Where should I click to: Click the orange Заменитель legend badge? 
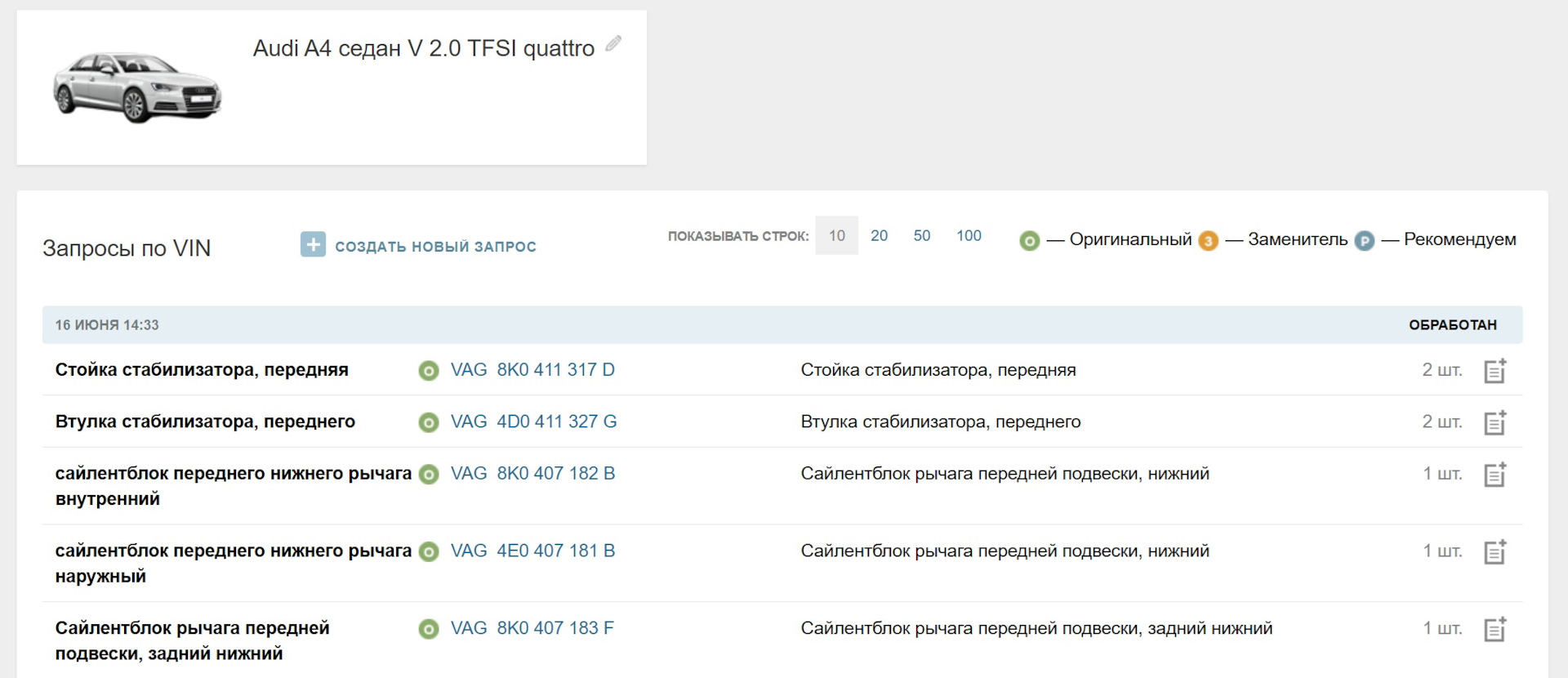(1208, 241)
